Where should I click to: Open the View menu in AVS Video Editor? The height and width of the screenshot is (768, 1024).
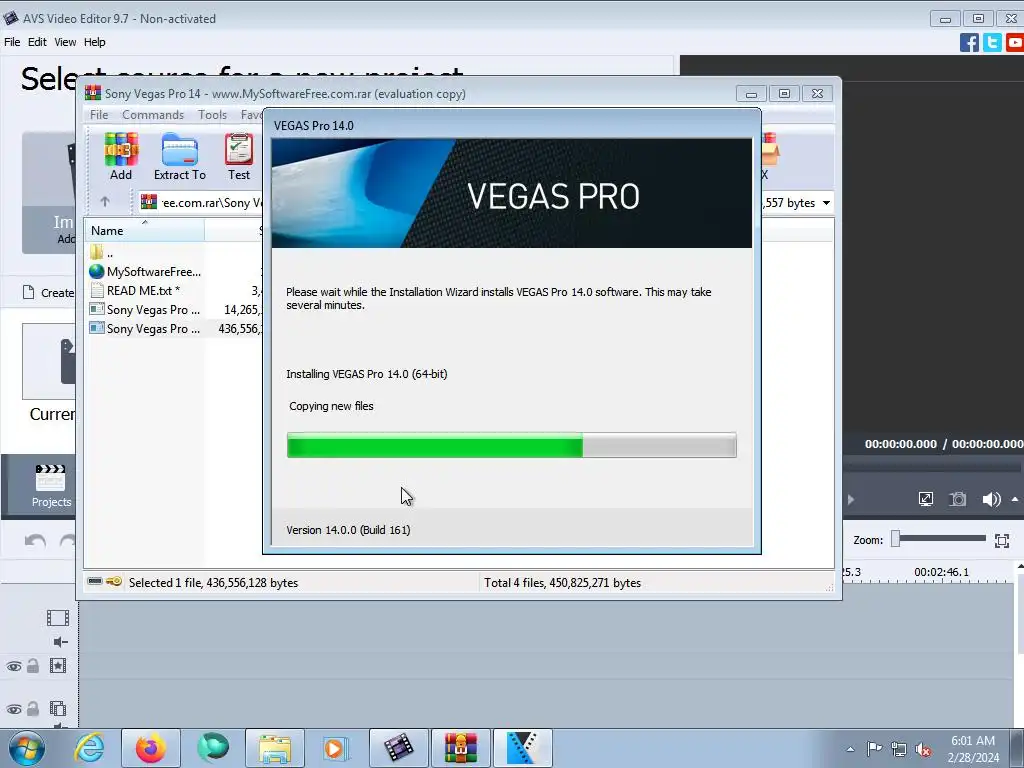65,42
